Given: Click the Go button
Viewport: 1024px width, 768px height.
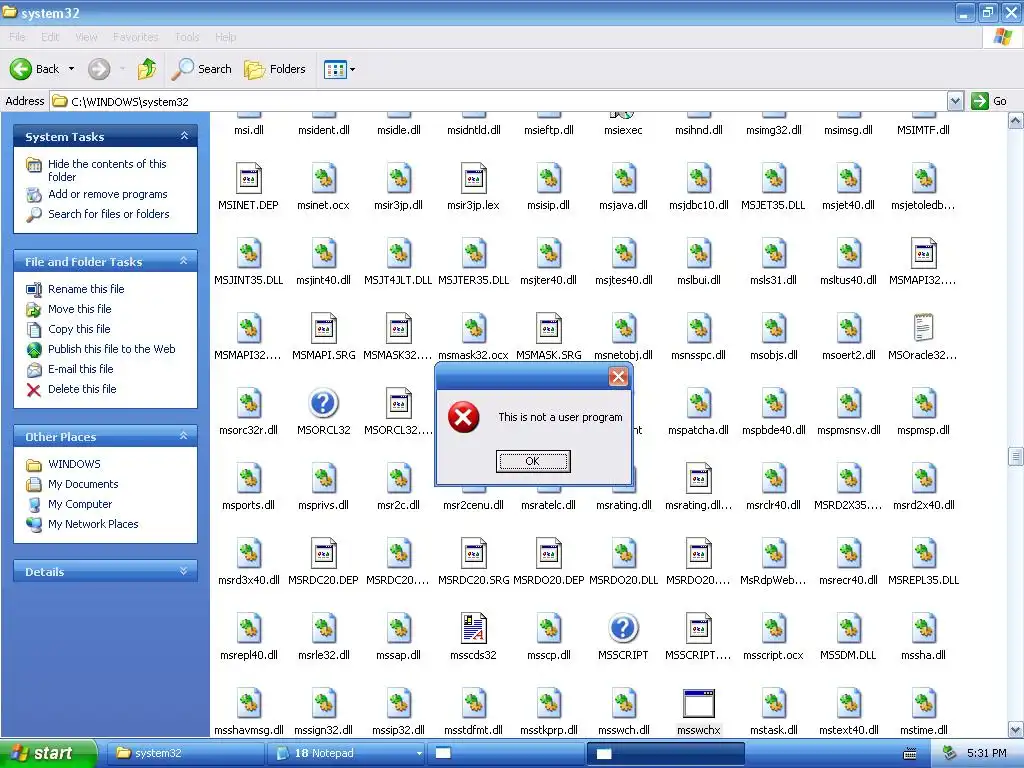Looking at the screenshot, I should [989, 101].
